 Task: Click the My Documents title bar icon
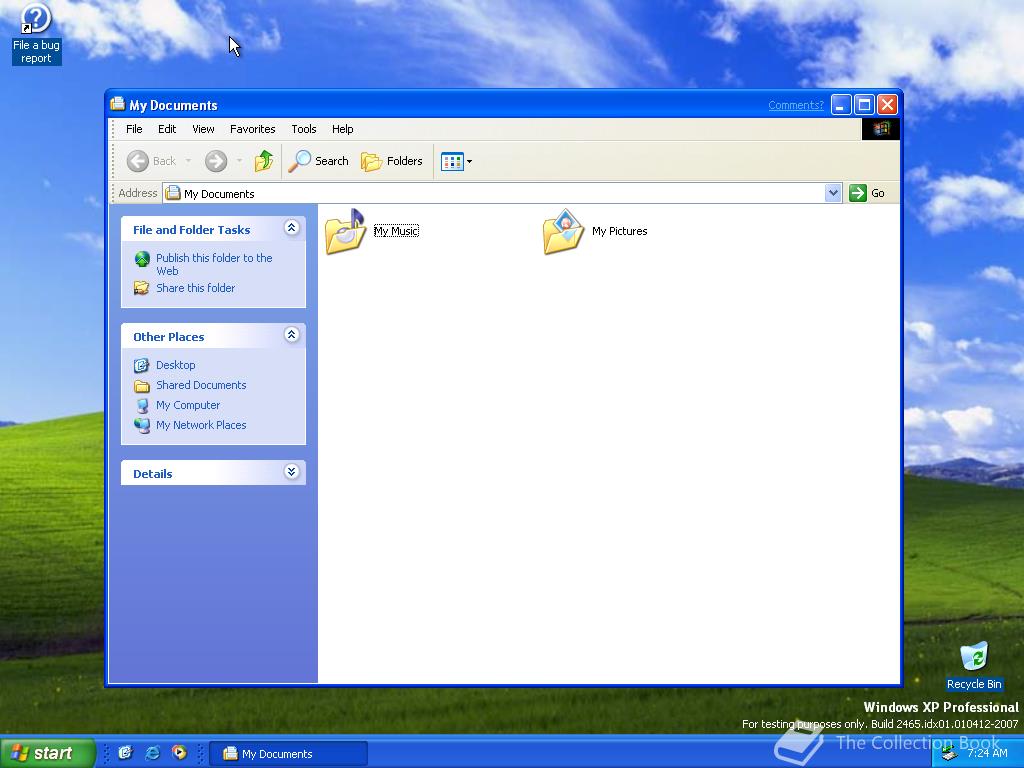(x=118, y=104)
